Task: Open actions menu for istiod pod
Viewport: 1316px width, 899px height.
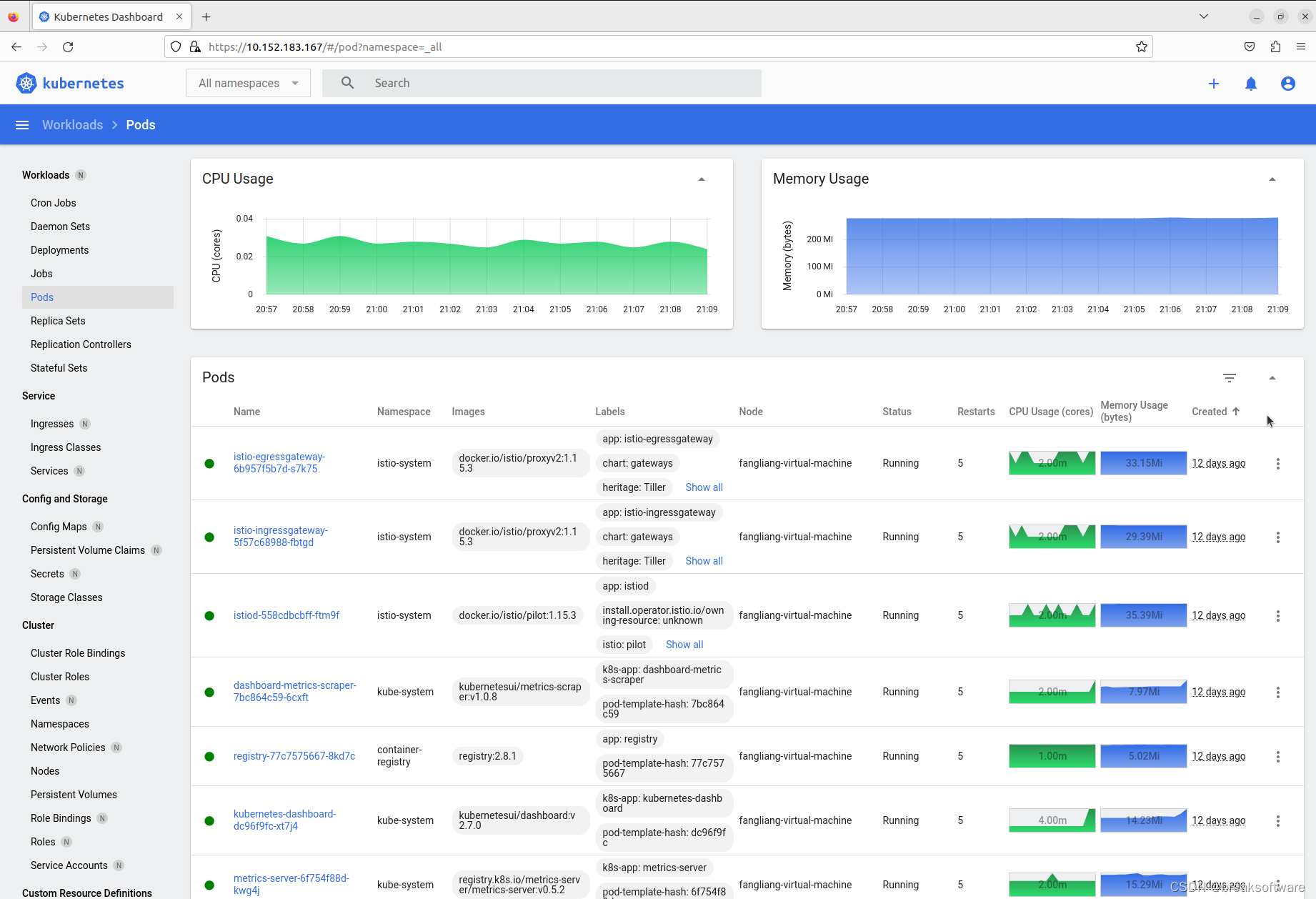Action: [1278, 616]
